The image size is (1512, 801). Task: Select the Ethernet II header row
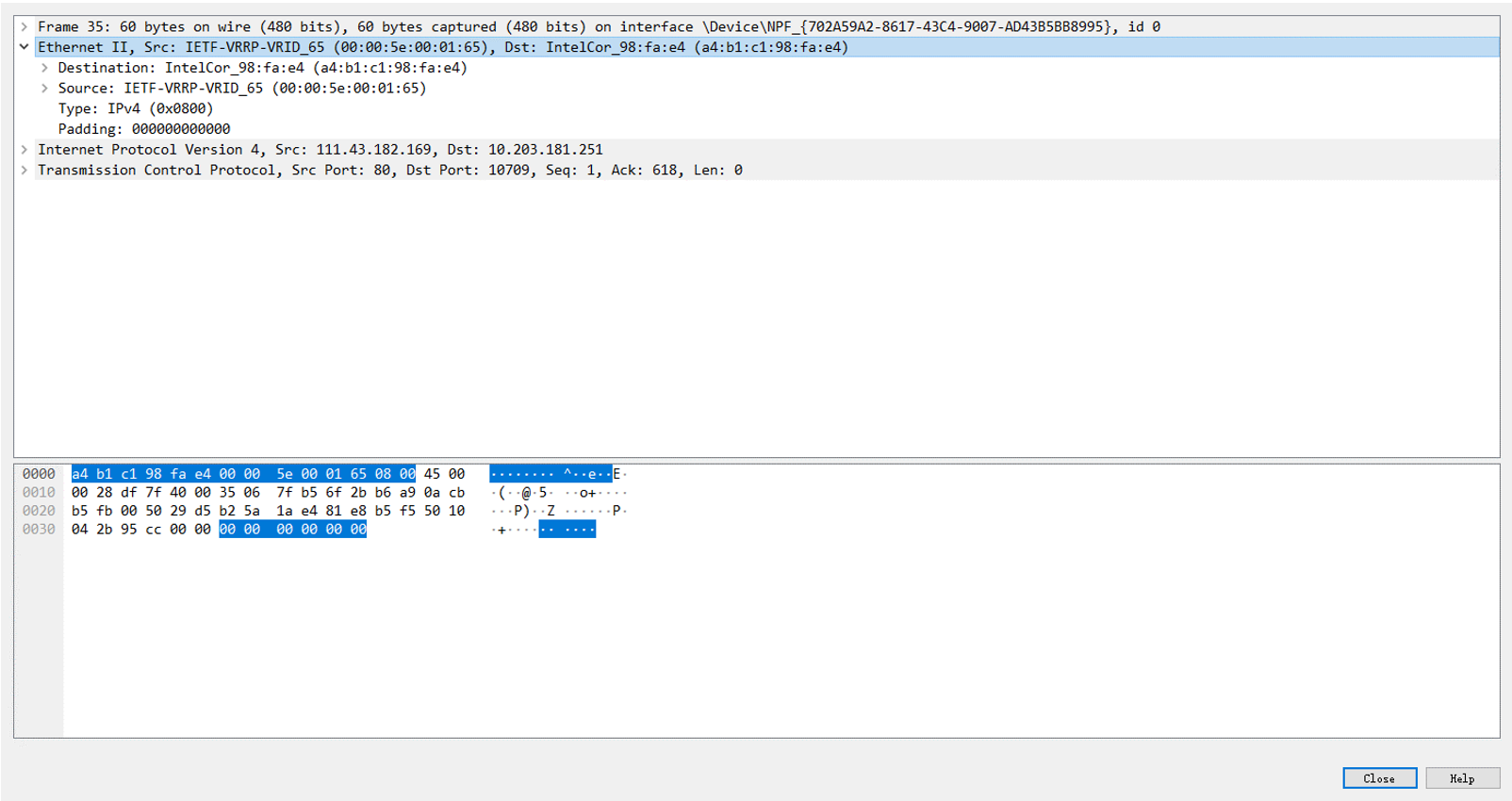[767, 47]
